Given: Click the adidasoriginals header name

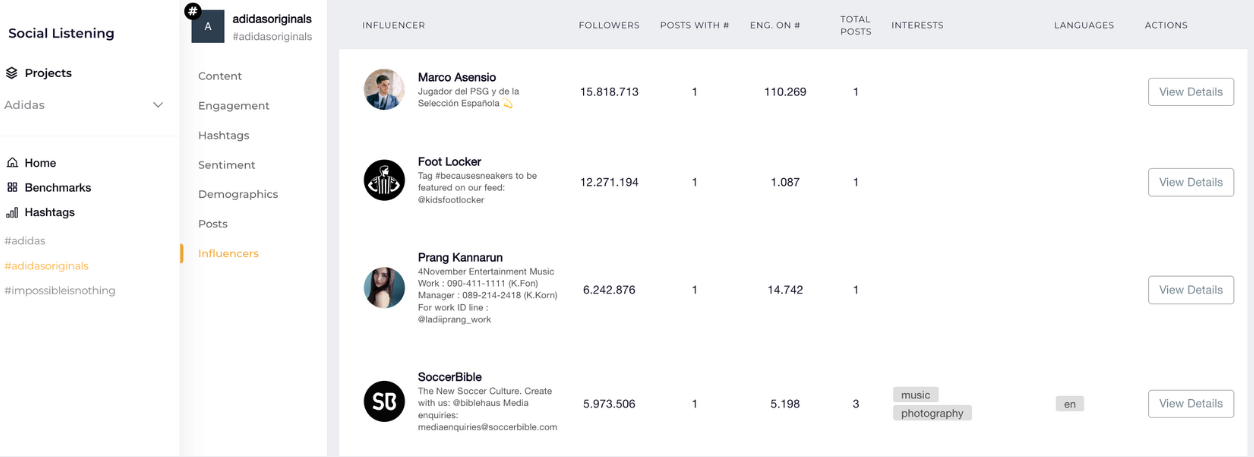Looking at the screenshot, I should click(x=272, y=19).
